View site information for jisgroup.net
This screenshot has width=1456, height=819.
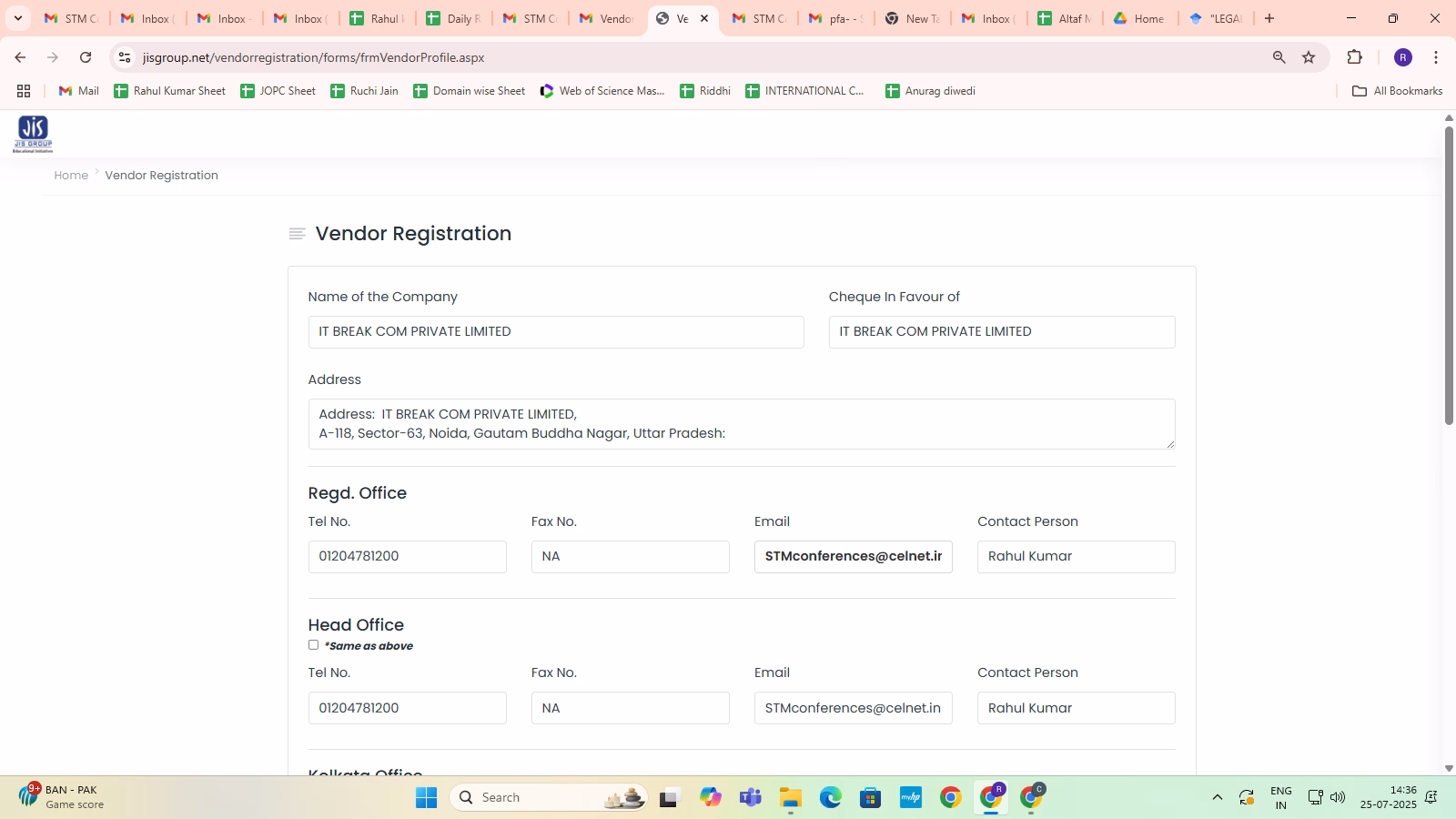(125, 57)
